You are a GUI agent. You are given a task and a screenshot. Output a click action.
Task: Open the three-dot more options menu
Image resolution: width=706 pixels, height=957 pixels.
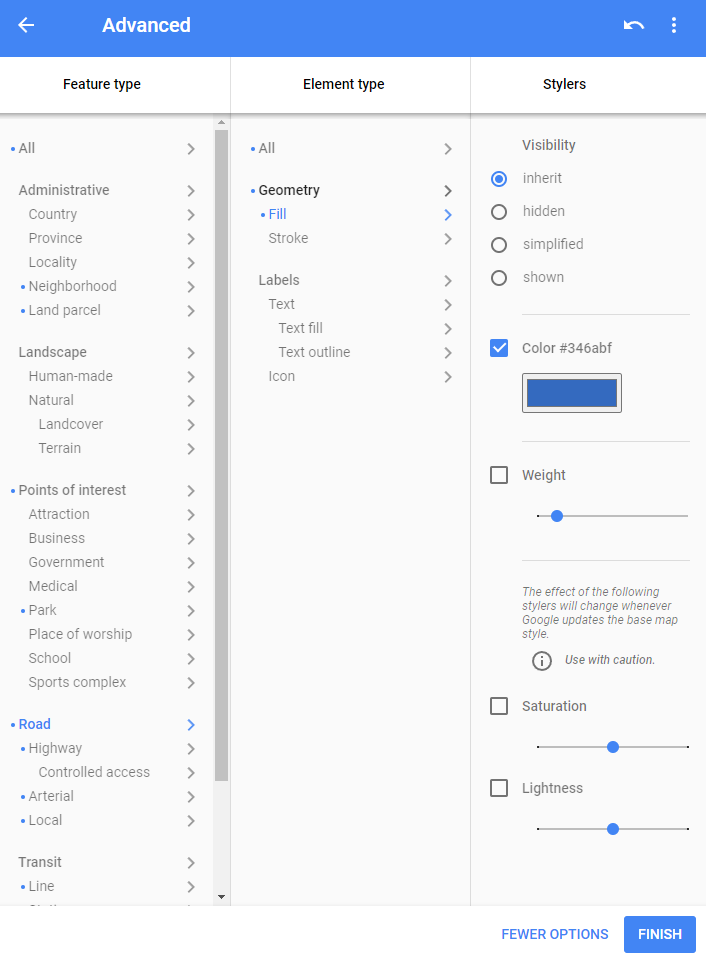[x=674, y=25]
